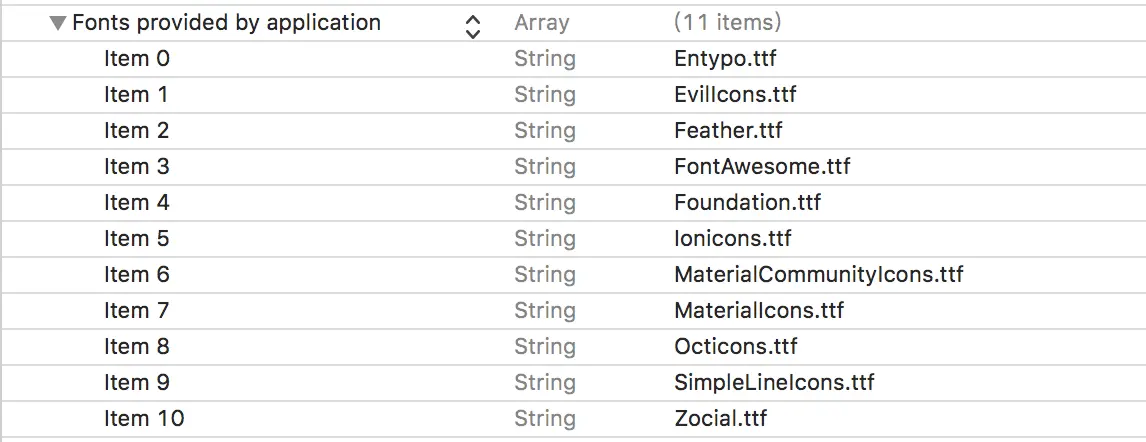This screenshot has height=442, width=1146.
Task: Click the FontAwesome.ttf value field
Action: tap(762, 167)
